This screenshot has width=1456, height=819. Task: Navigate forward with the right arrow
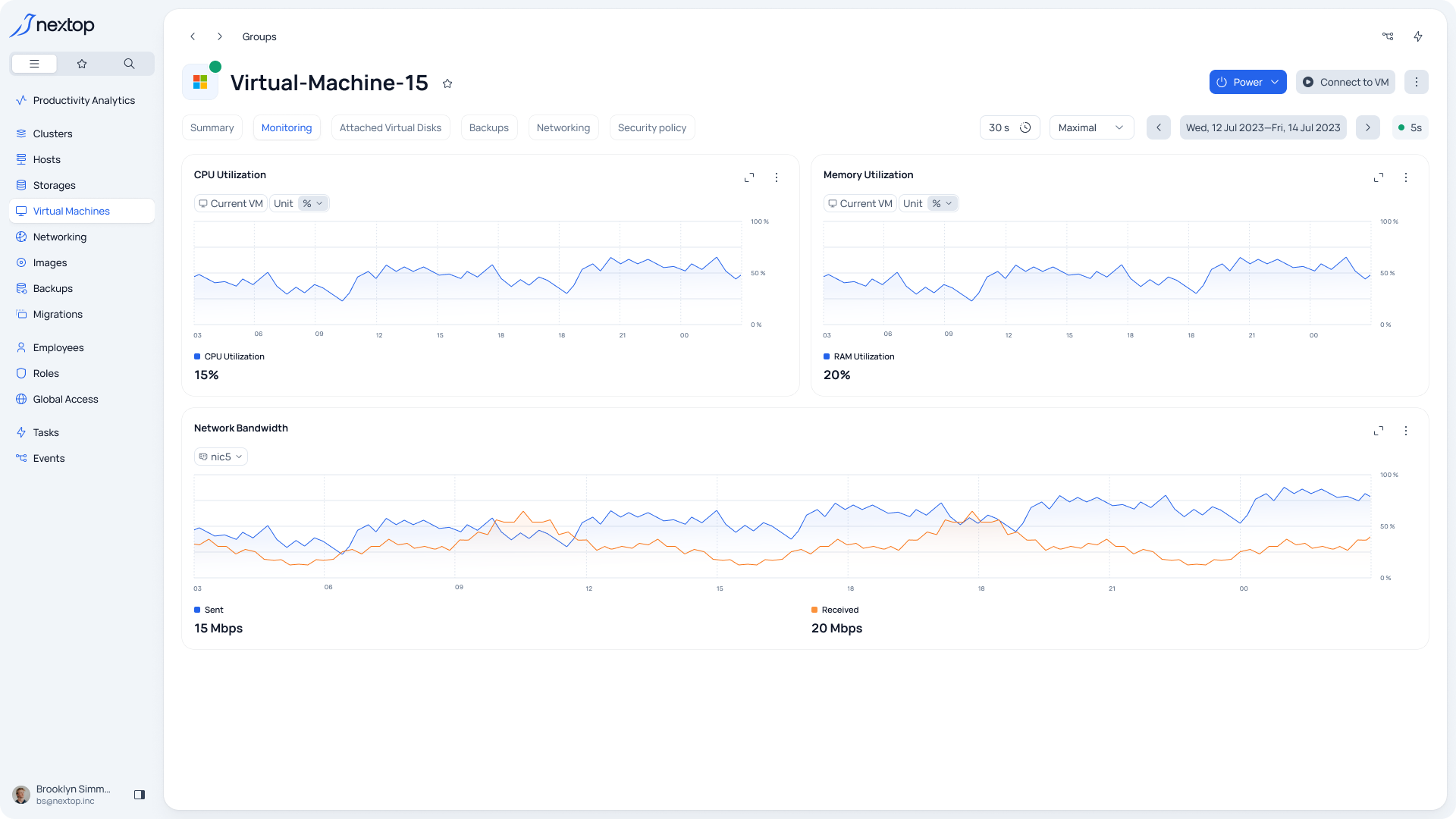coord(220,36)
